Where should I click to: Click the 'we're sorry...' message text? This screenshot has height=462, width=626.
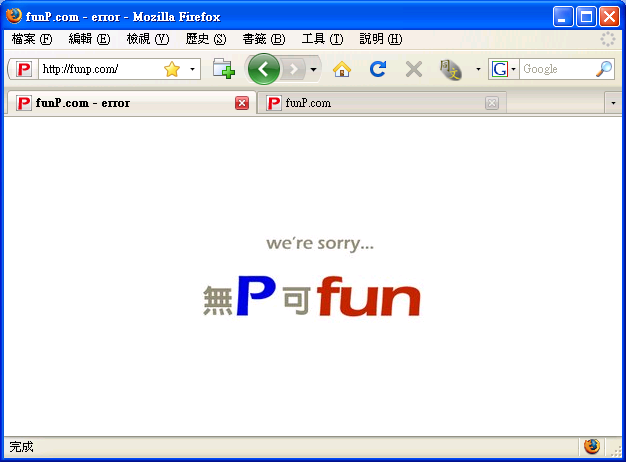click(320, 243)
